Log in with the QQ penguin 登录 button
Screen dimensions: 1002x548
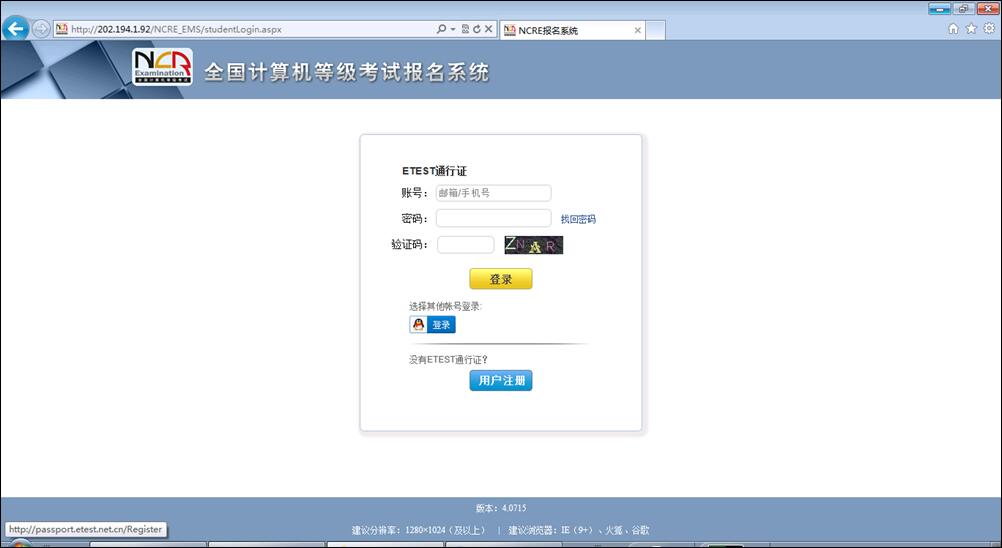[433, 324]
